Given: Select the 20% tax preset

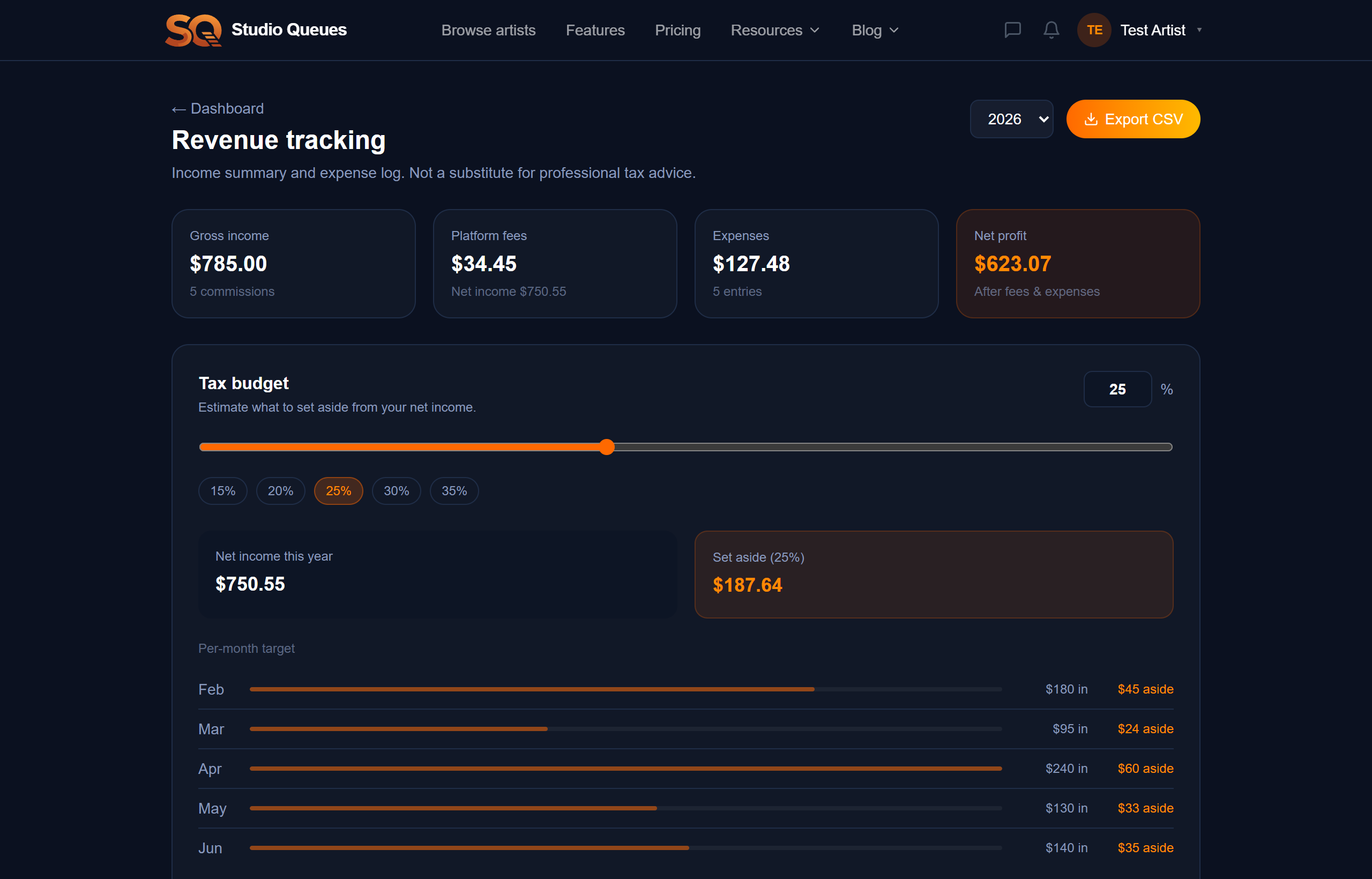Looking at the screenshot, I should (280, 491).
